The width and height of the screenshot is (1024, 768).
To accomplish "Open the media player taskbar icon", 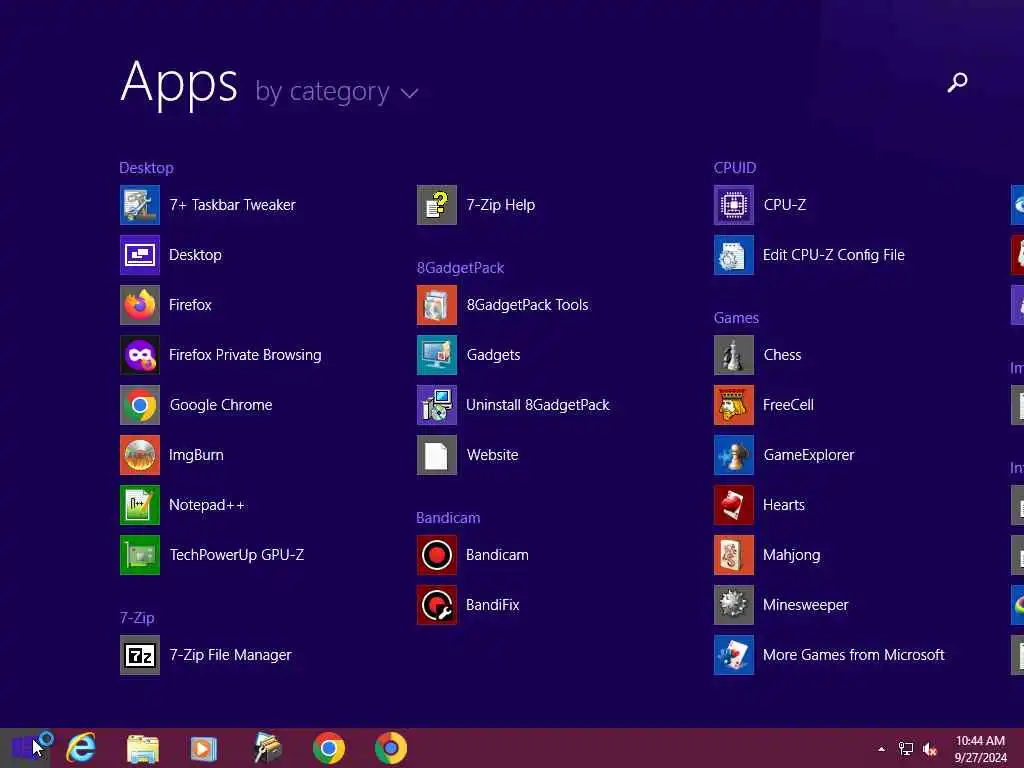I will click(204, 748).
